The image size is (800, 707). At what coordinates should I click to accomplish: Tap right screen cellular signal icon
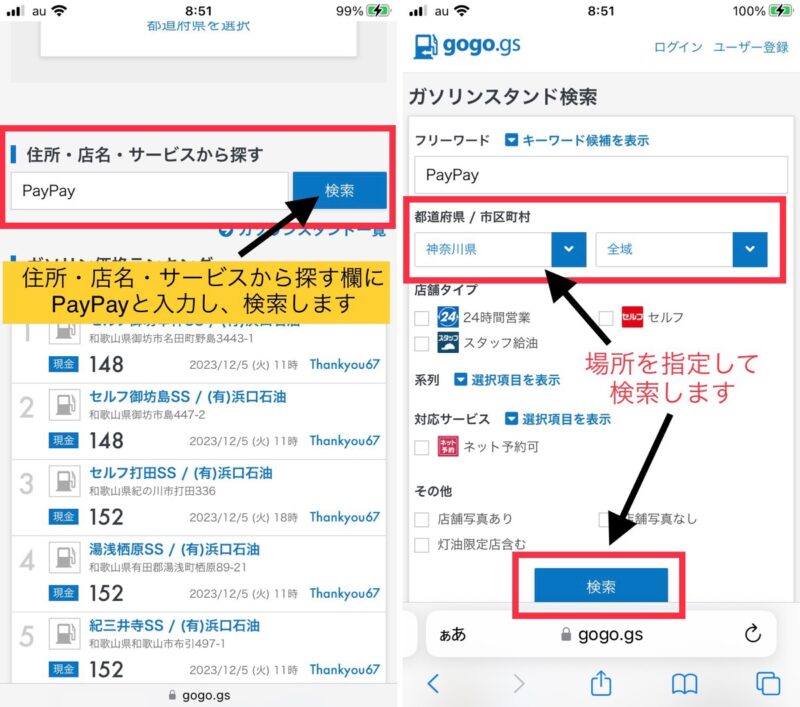click(417, 11)
